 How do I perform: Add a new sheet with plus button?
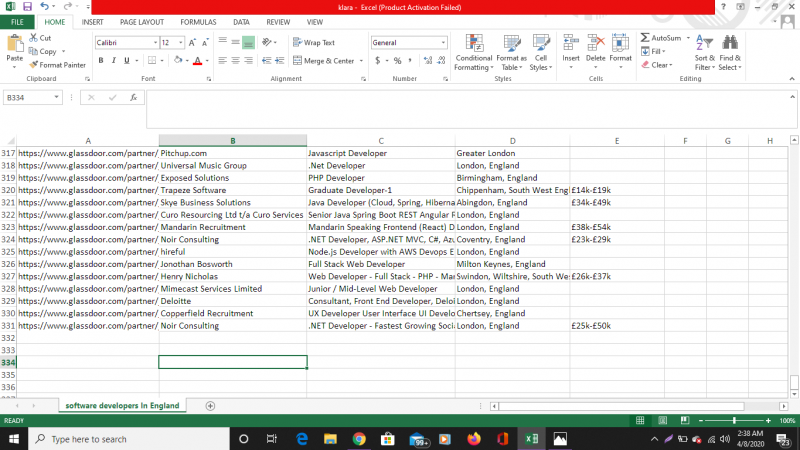[210, 406]
